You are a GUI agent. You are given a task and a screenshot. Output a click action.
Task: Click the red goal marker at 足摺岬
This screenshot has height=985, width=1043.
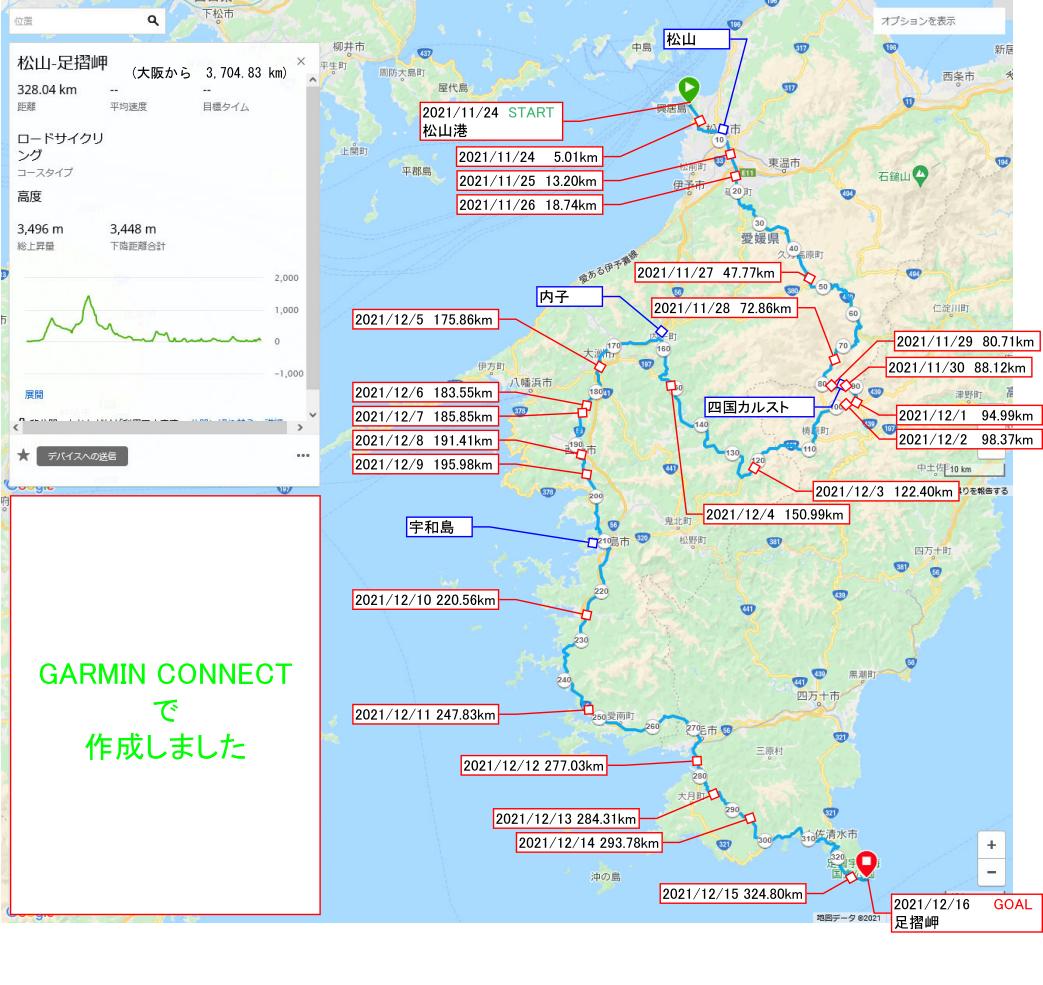(866, 863)
